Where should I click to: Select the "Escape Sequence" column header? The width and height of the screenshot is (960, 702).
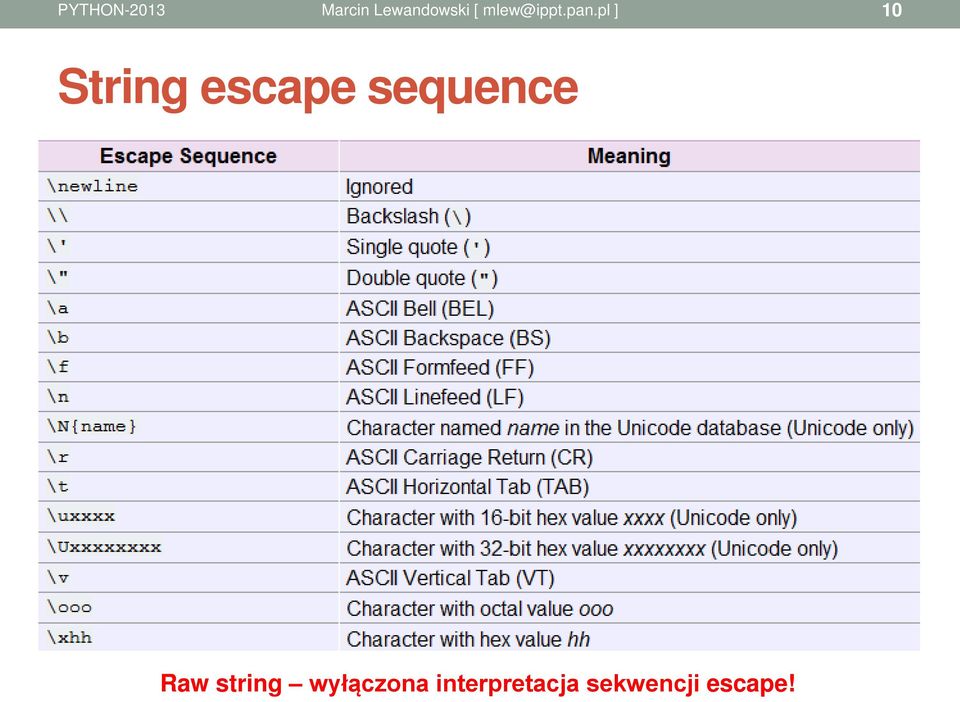point(189,156)
